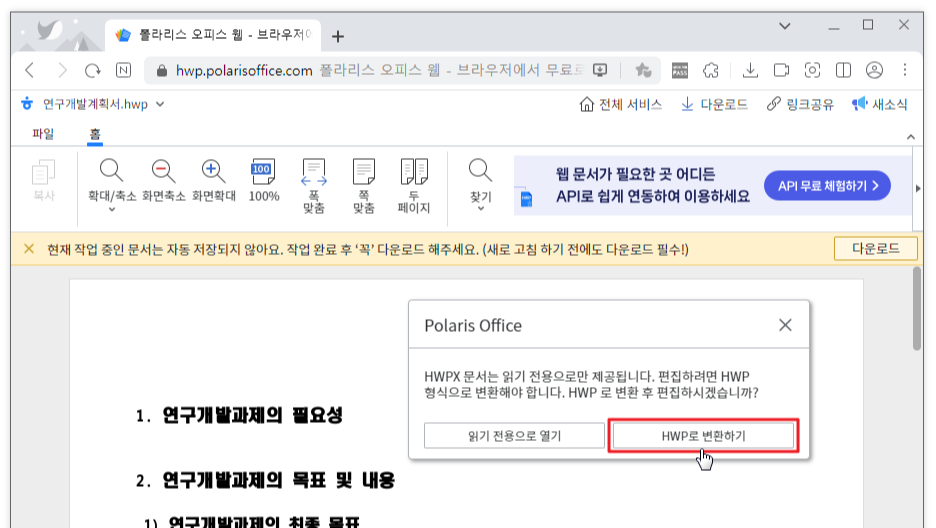
Task: Open the browser three-dot menu
Action: pos(905,70)
